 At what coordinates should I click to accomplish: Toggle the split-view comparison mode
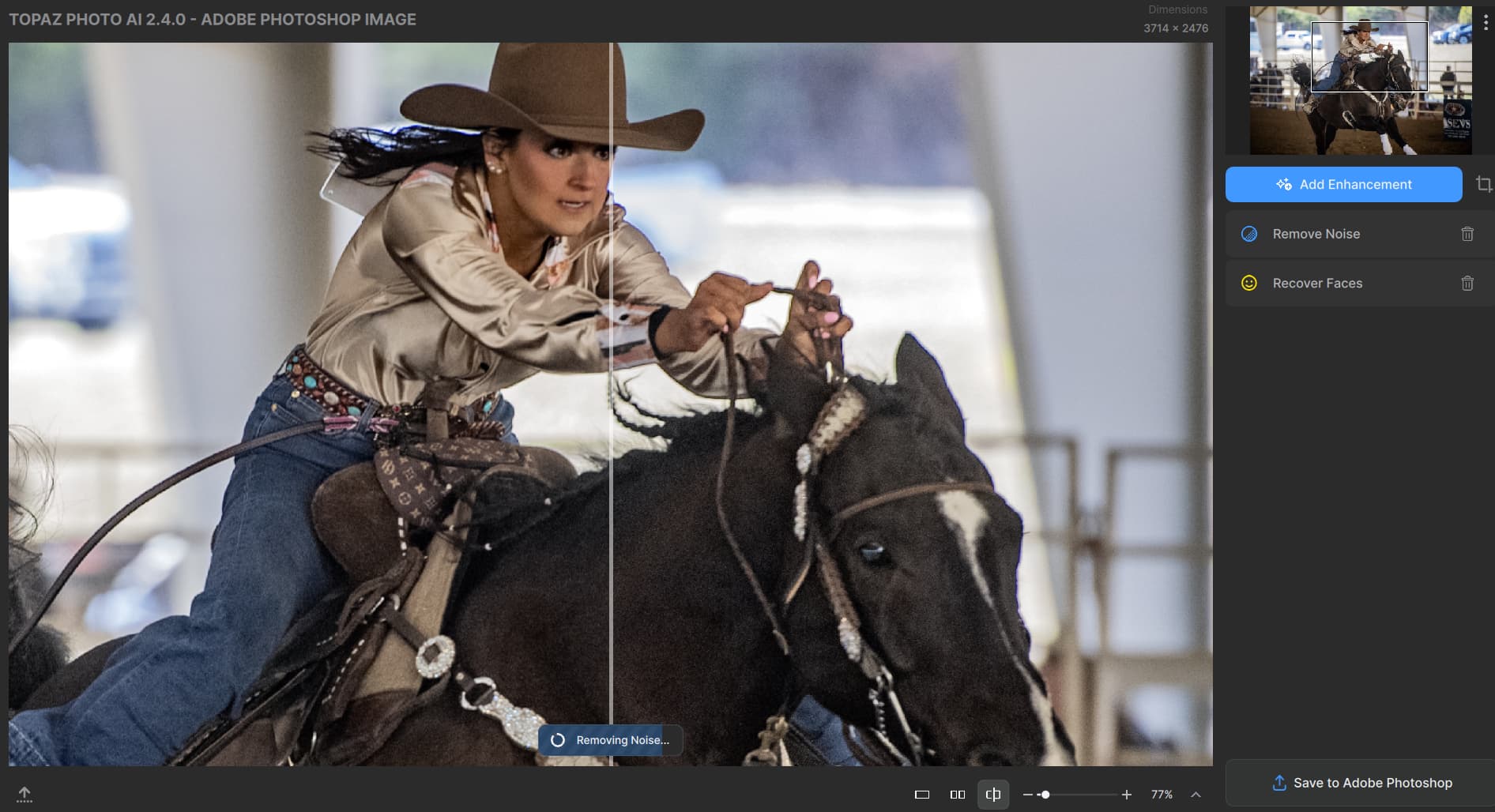coord(993,795)
